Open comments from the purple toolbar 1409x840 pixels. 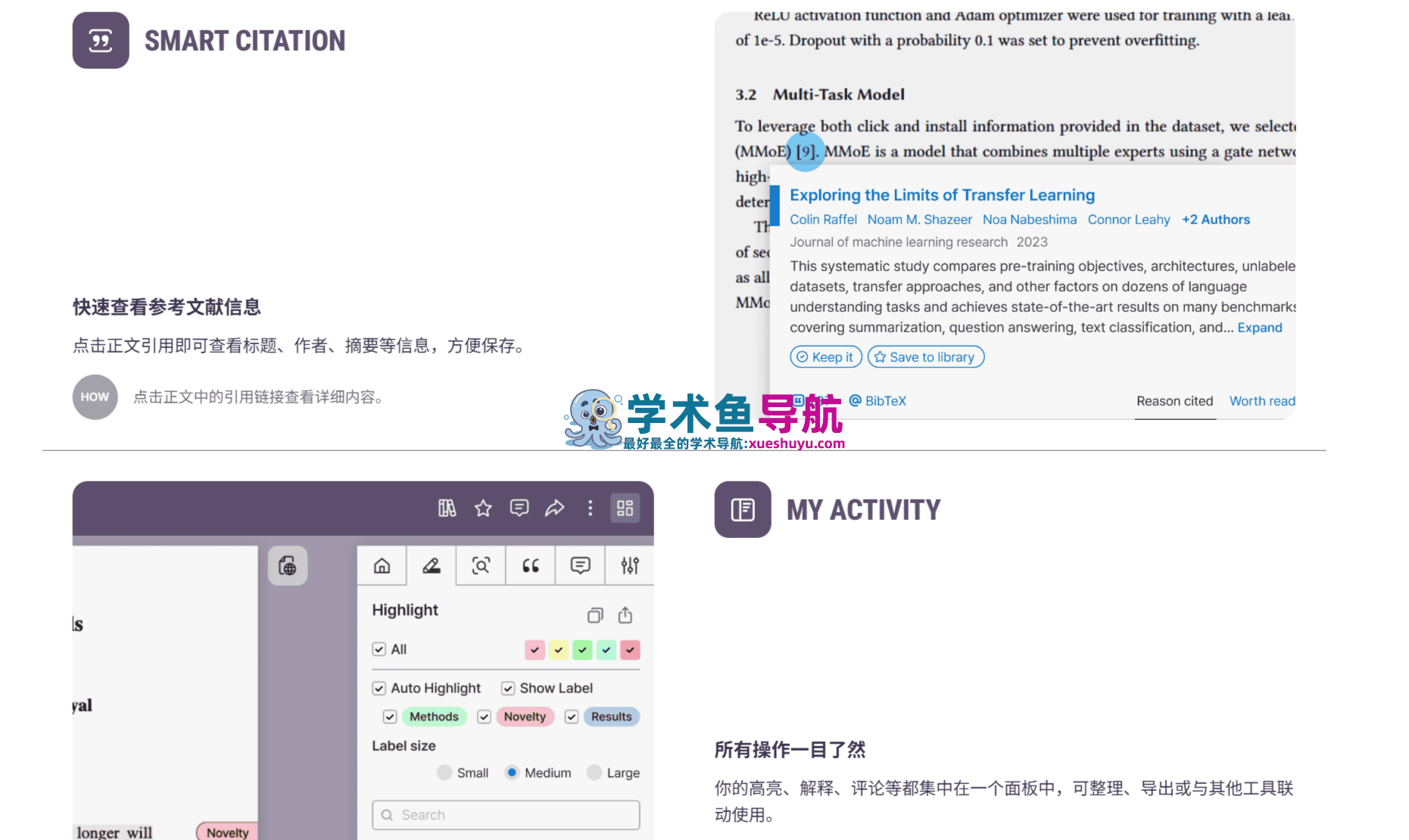(519, 508)
